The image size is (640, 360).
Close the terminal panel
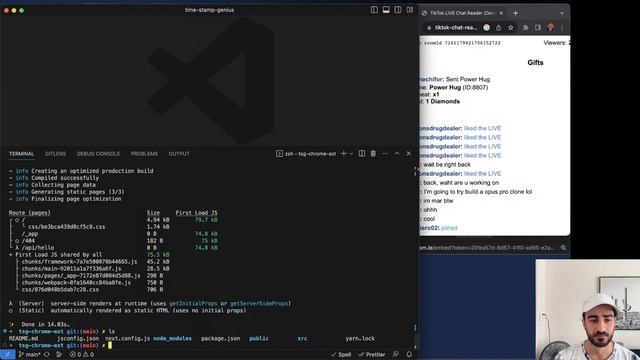(409, 153)
